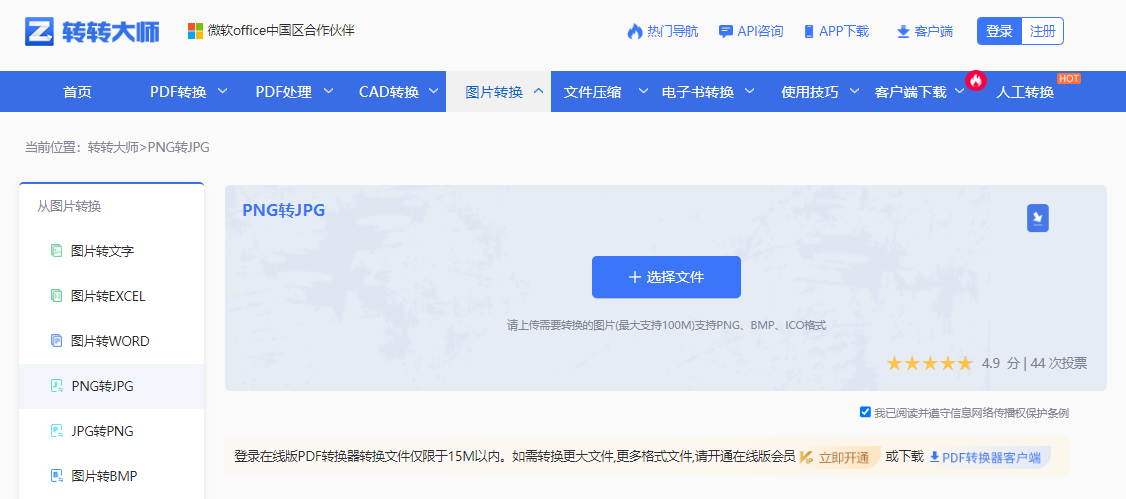Click the phone icon for APP下载
This screenshot has height=499, width=1126.
[808, 32]
